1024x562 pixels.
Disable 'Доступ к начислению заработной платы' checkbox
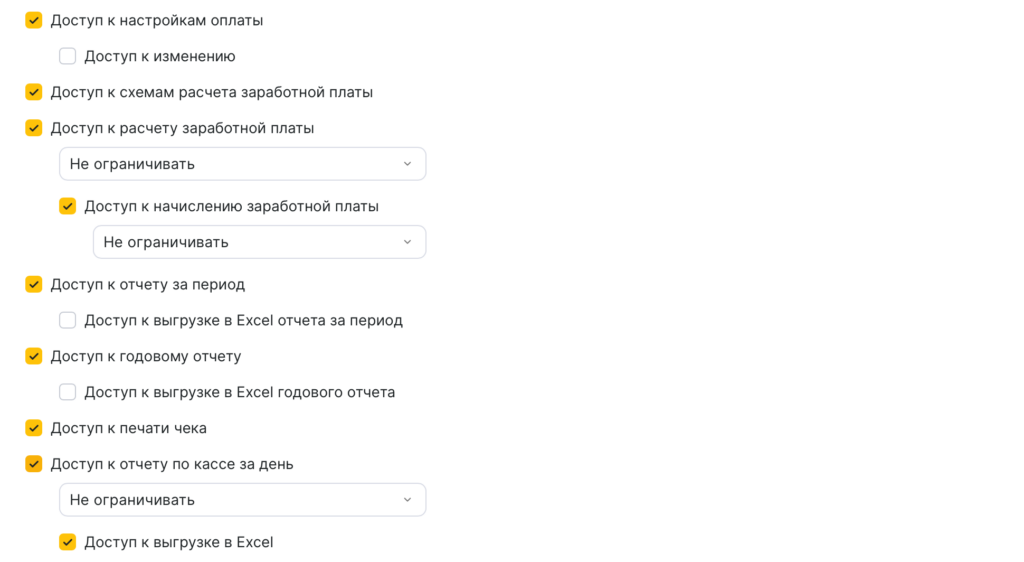68,206
